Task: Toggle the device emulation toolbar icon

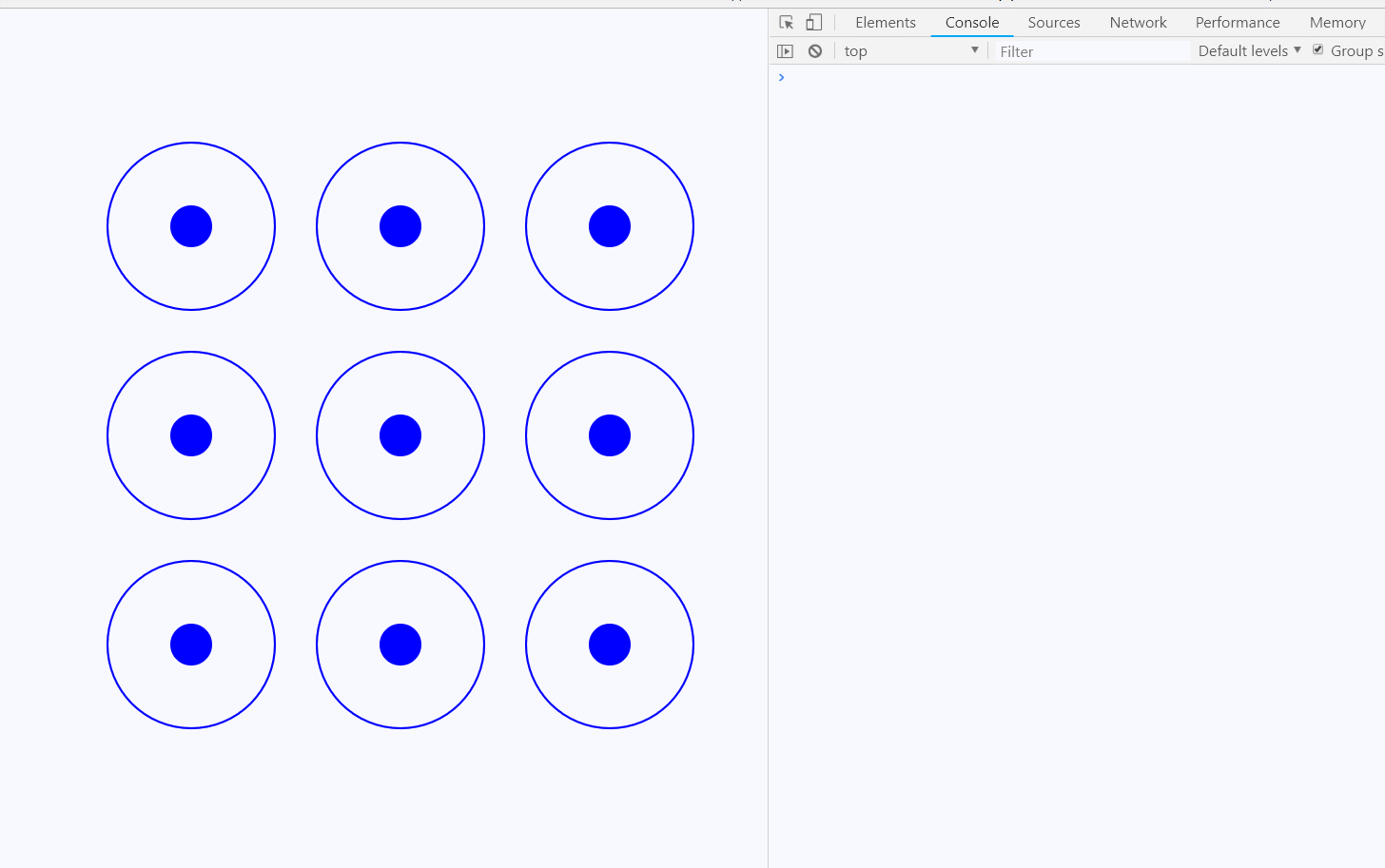Action: (x=813, y=22)
